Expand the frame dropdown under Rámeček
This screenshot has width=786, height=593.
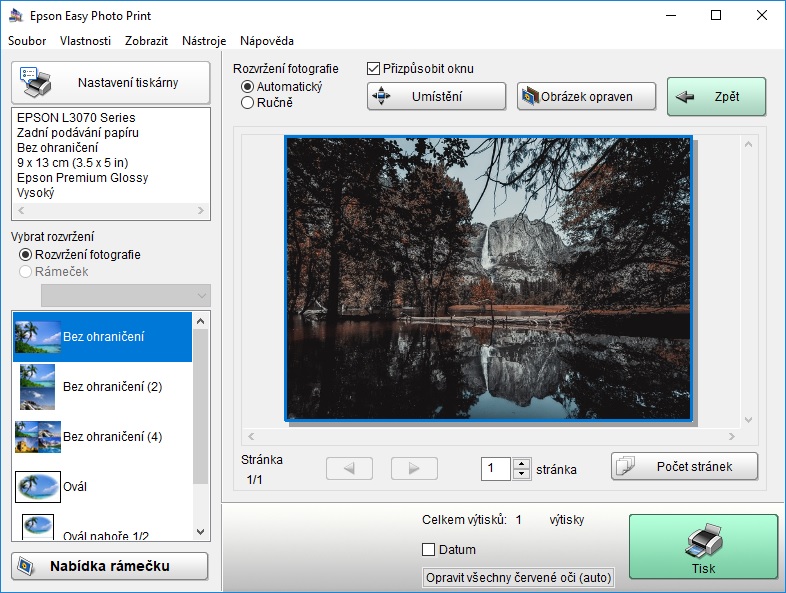pos(203,295)
